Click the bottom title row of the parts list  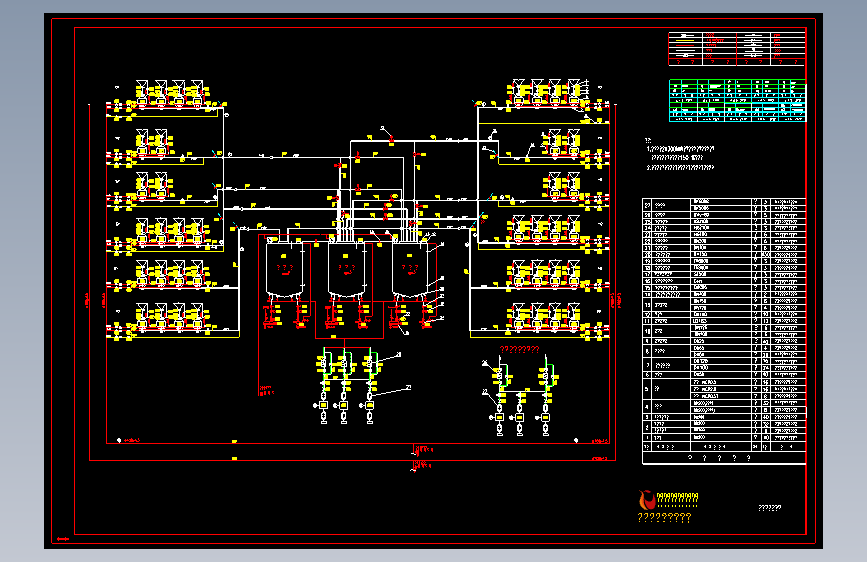tap(723, 458)
